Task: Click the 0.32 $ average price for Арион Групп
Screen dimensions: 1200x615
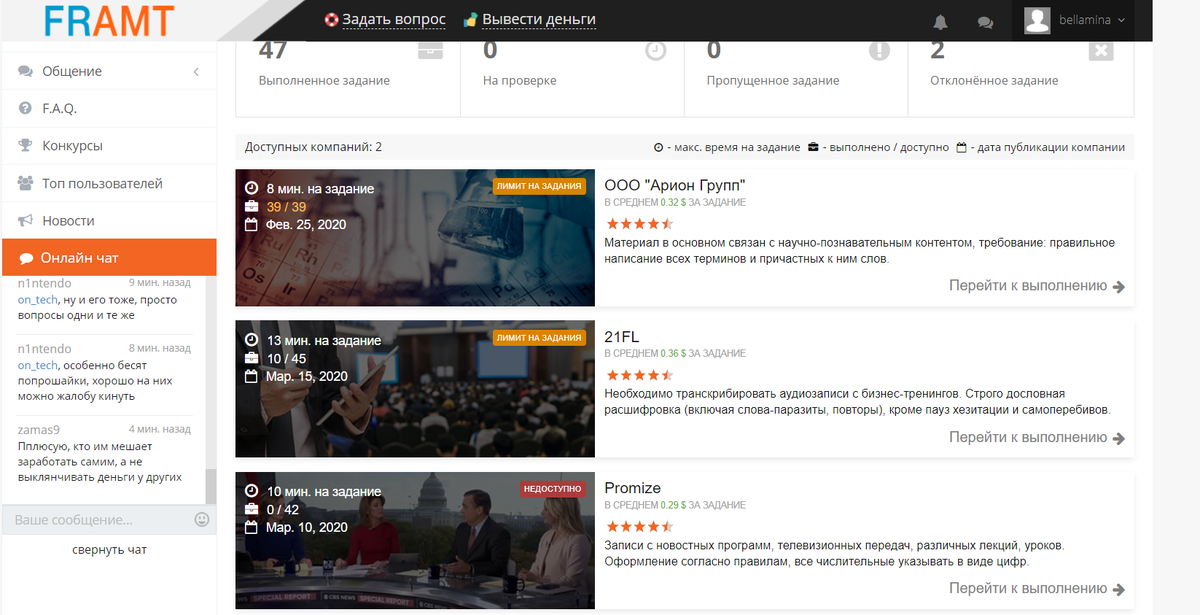Action: [x=673, y=202]
